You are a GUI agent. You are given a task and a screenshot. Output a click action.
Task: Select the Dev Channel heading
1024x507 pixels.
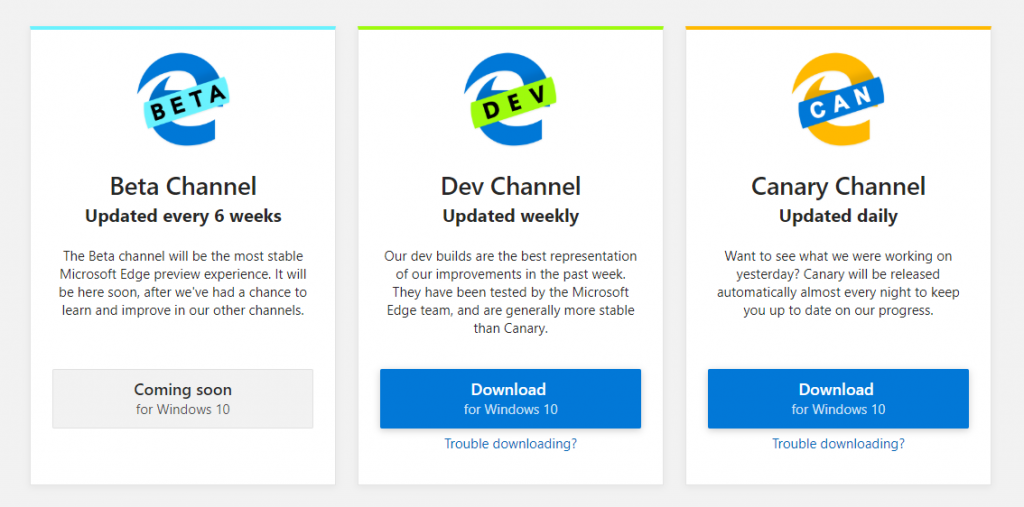[x=511, y=187]
